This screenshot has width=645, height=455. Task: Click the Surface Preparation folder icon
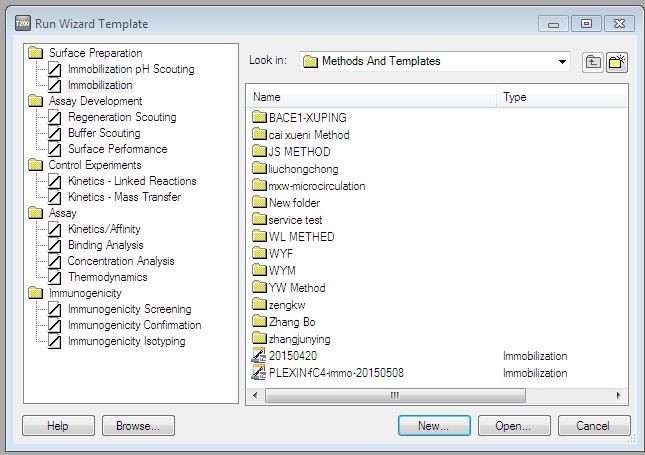tap(35, 53)
